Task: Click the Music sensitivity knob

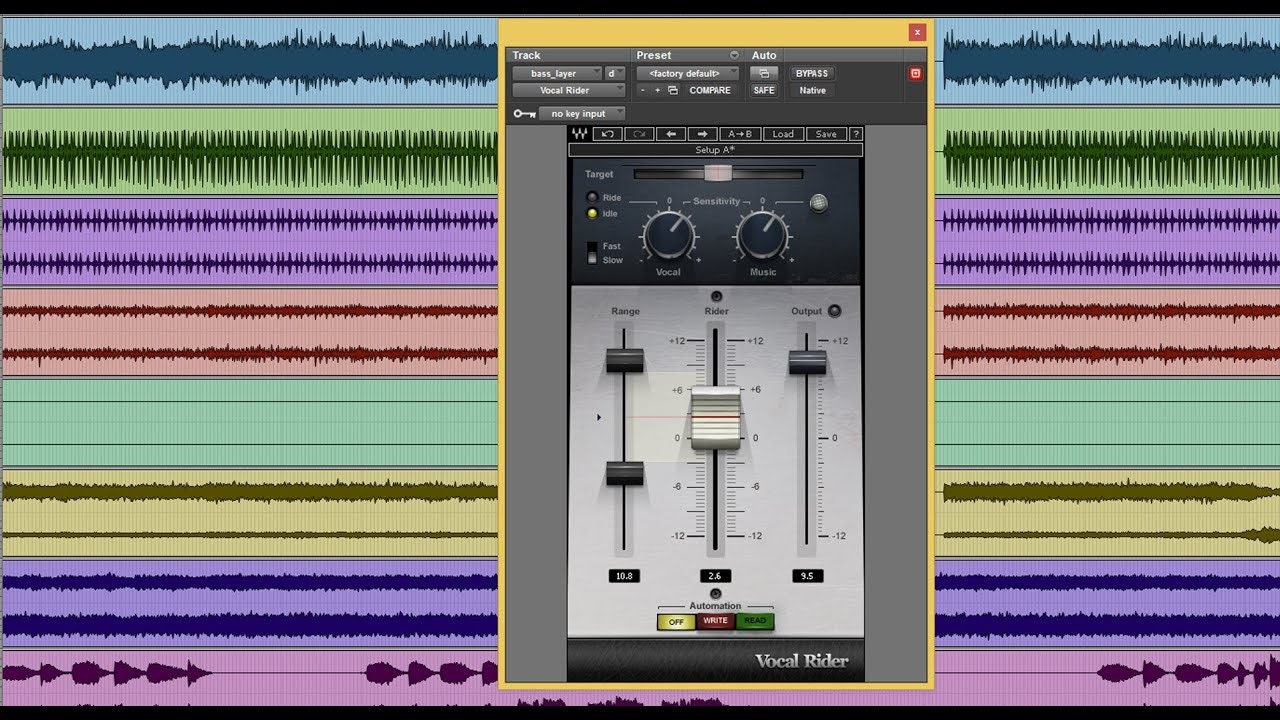Action: point(762,236)
